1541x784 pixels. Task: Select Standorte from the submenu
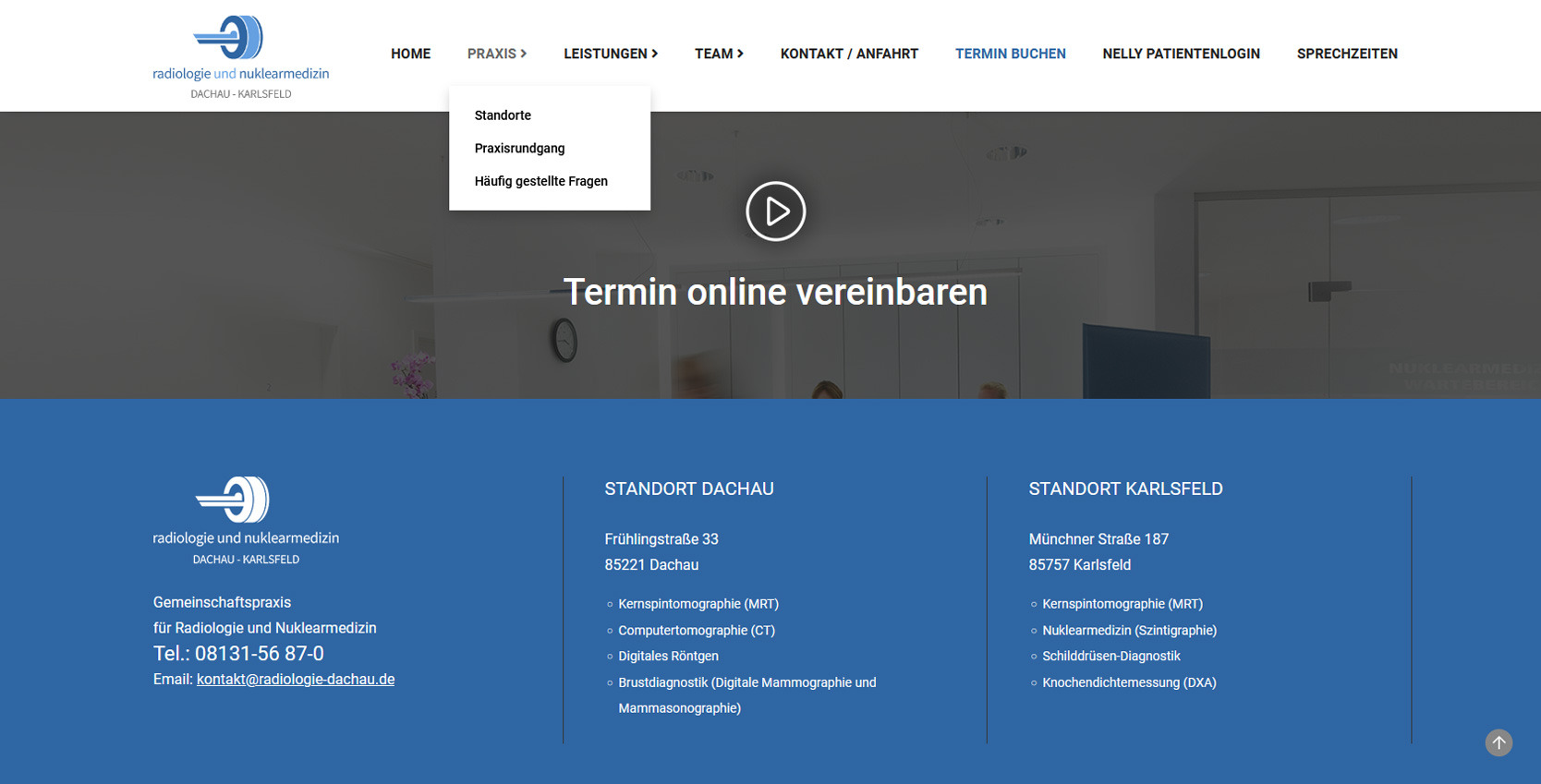pyautogui.click(x=503, y=115)
